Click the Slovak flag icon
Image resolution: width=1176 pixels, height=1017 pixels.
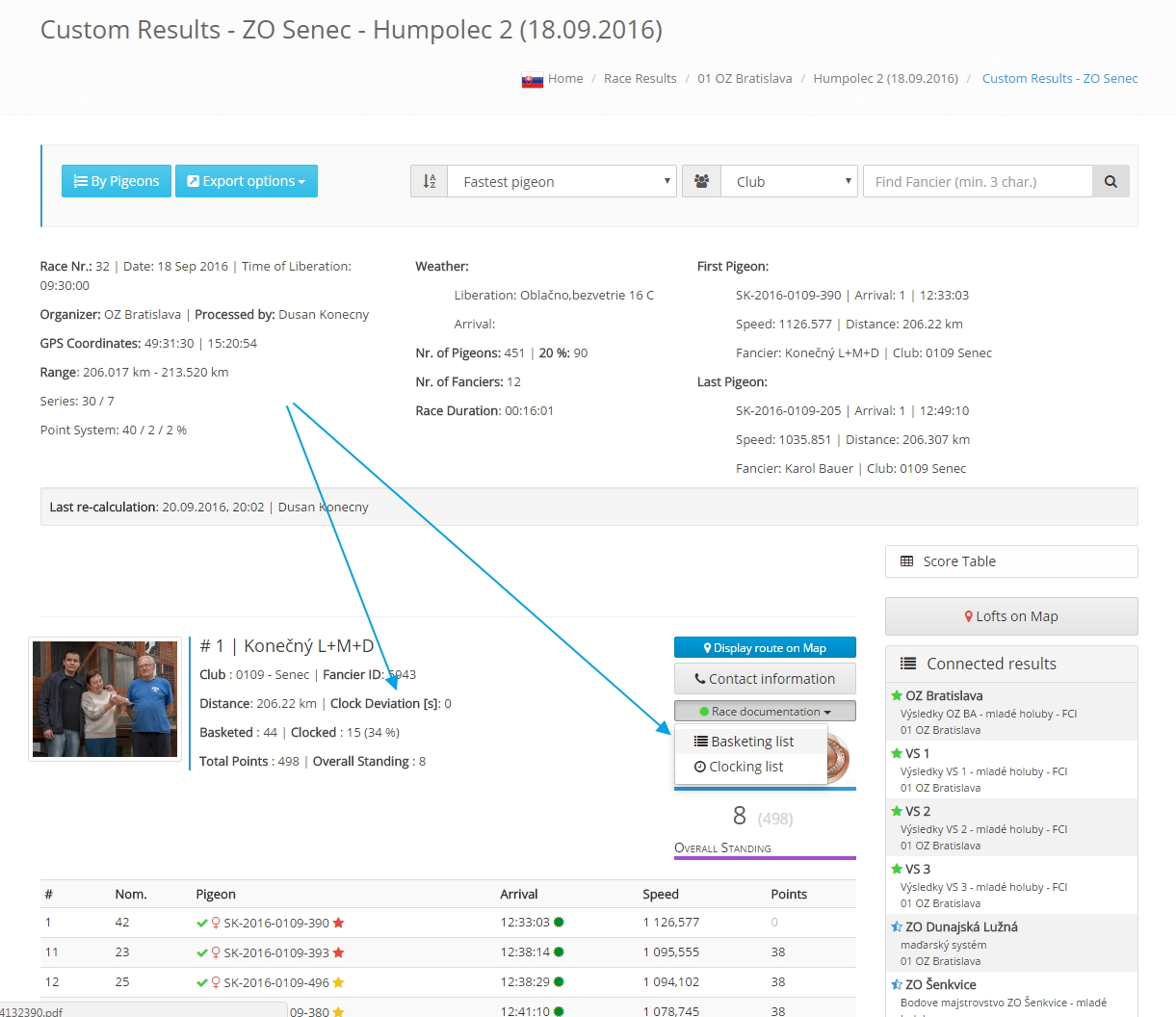(x=533, y=80)
